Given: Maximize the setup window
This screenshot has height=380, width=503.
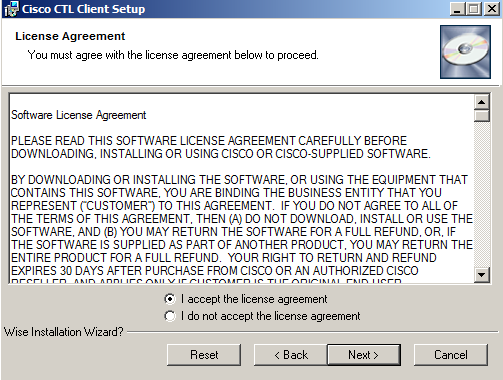Looking at the screenshot, I should click(x=474, y=9).
